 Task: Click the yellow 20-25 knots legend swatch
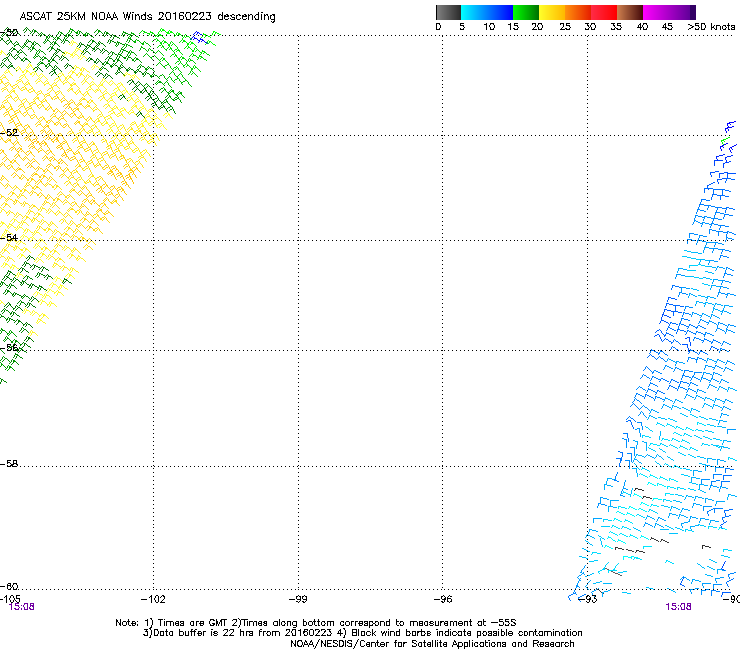coord(552,12)
